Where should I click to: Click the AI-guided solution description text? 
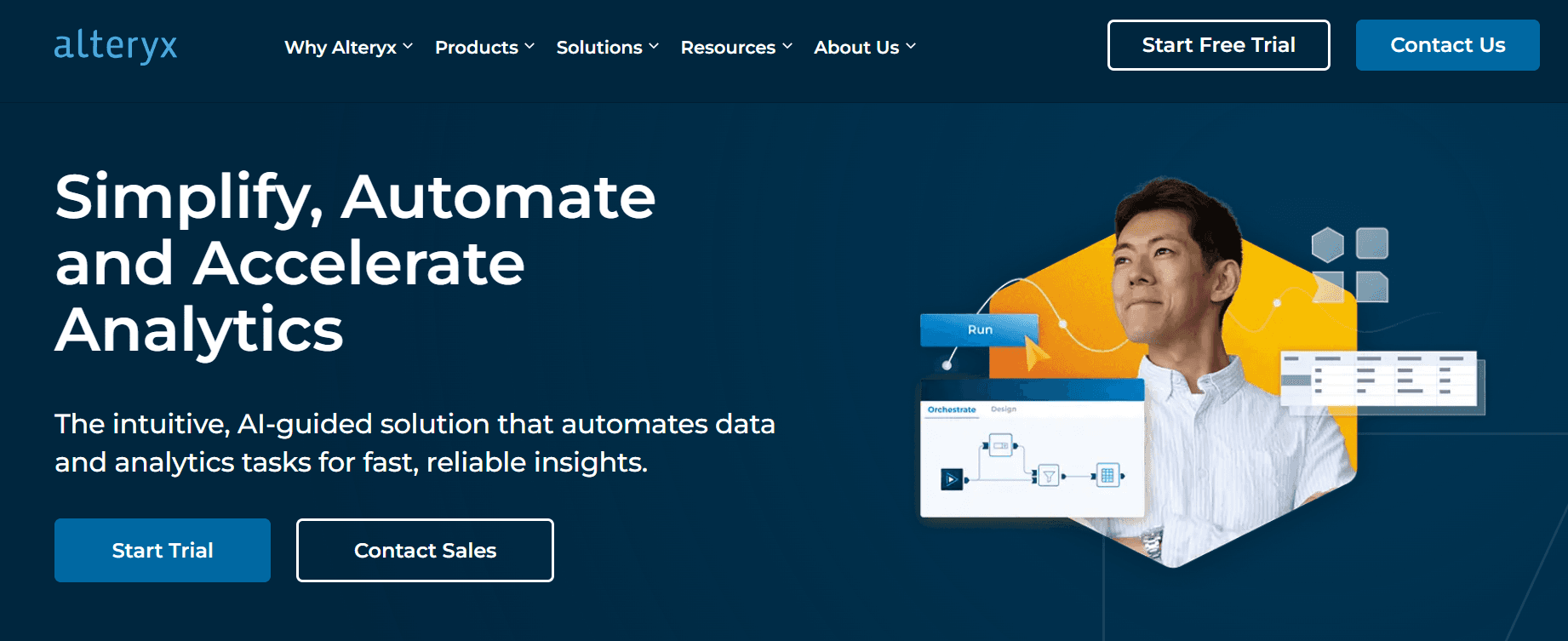[x=415, y=443]
